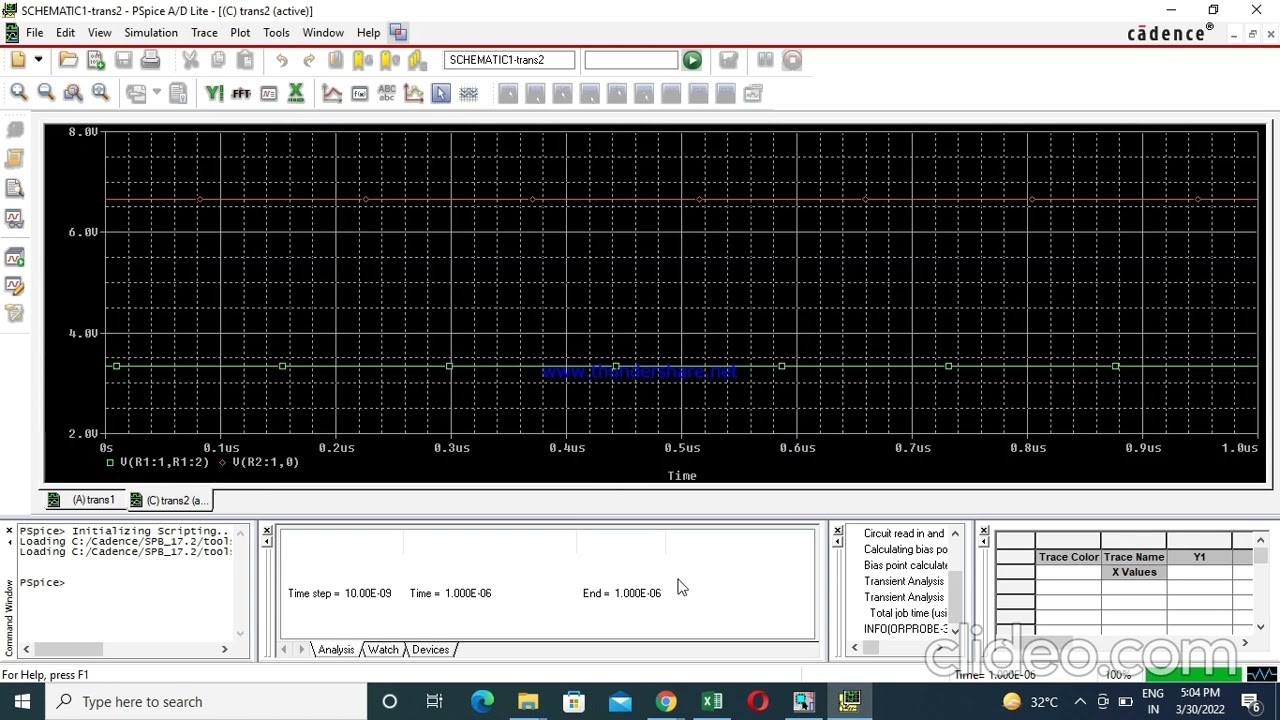Image resolution: width=1280 pixels, height=720 pixels.
Task: Toggle the Log Y Axis icon
Action: 214,93
